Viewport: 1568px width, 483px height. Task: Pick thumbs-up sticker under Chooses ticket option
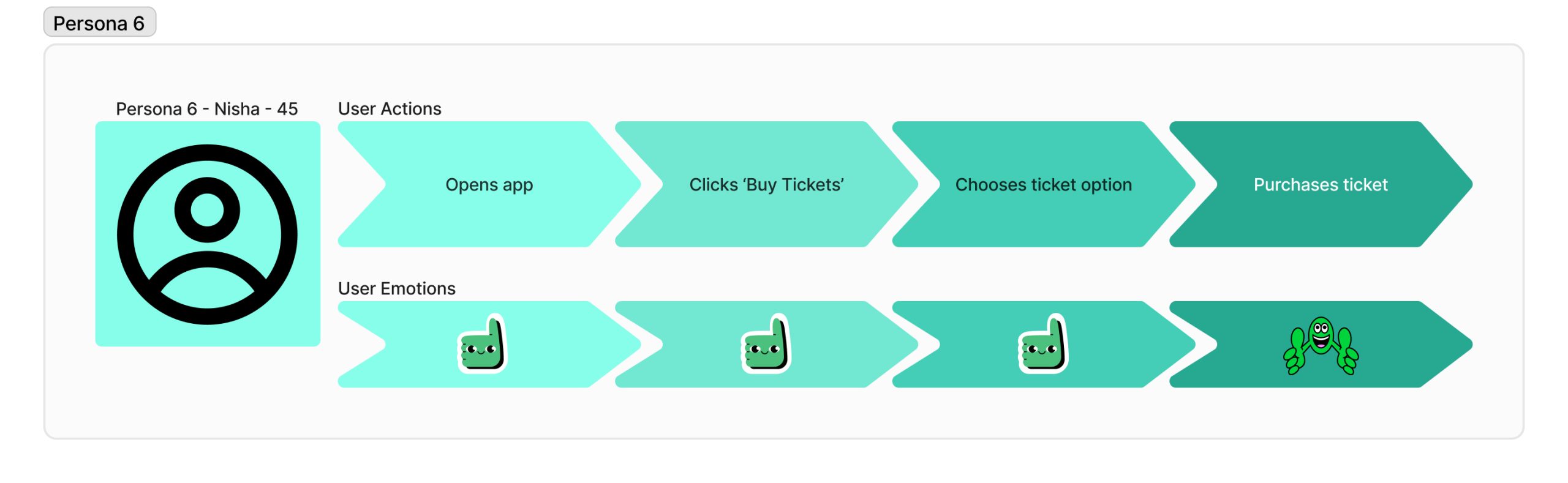pos(1043,344)
